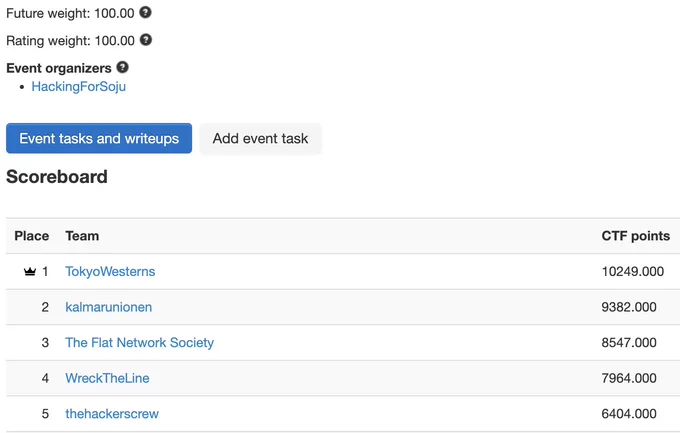Click the CTF points column header
Viewport: 680px width, 433px height.
click(635, 236)
